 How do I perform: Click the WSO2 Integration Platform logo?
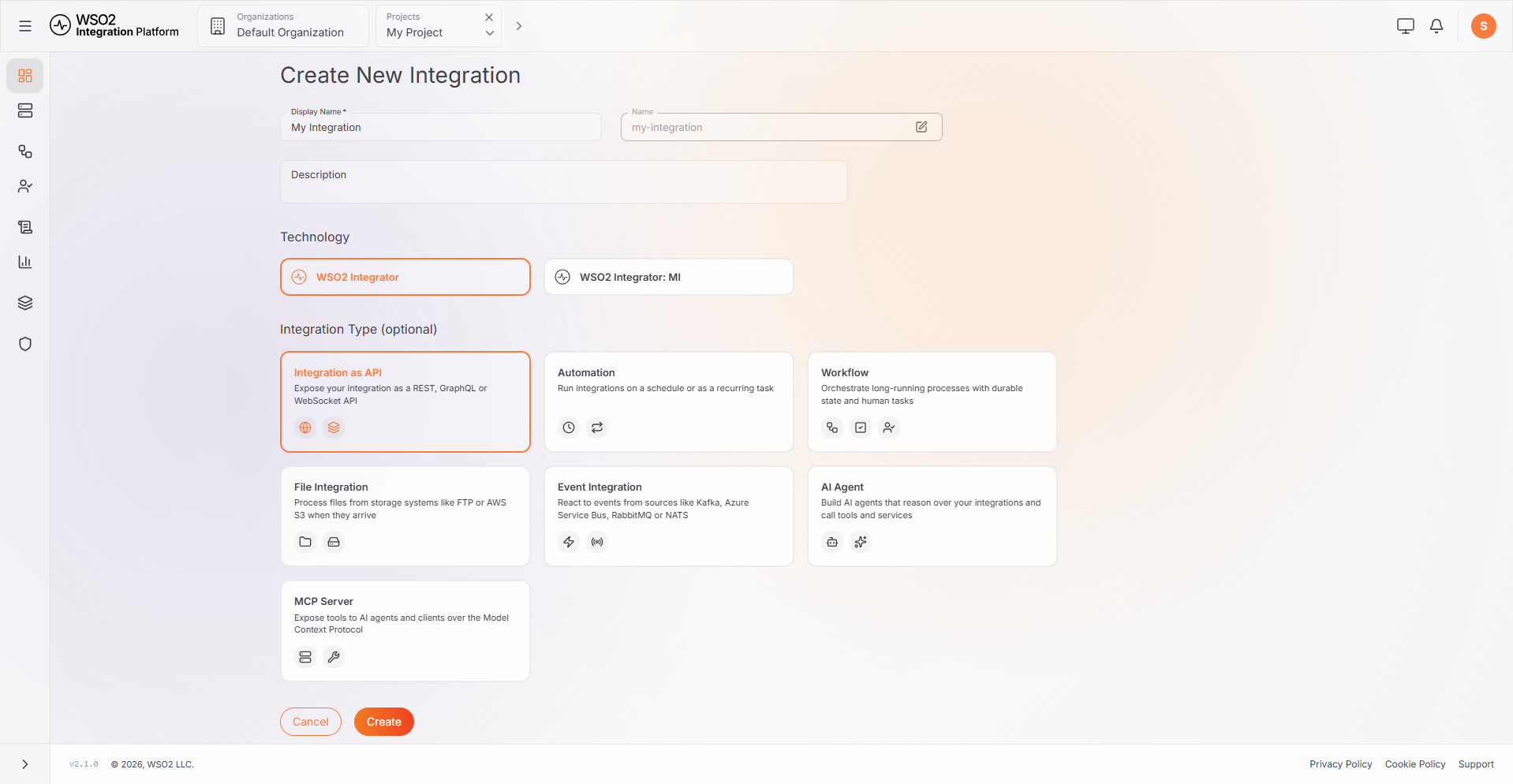point(114,26)
